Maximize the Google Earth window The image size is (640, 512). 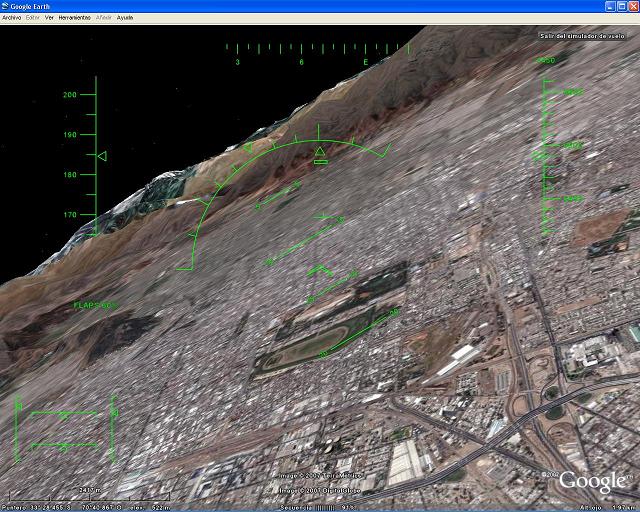[x=622, y=6]
